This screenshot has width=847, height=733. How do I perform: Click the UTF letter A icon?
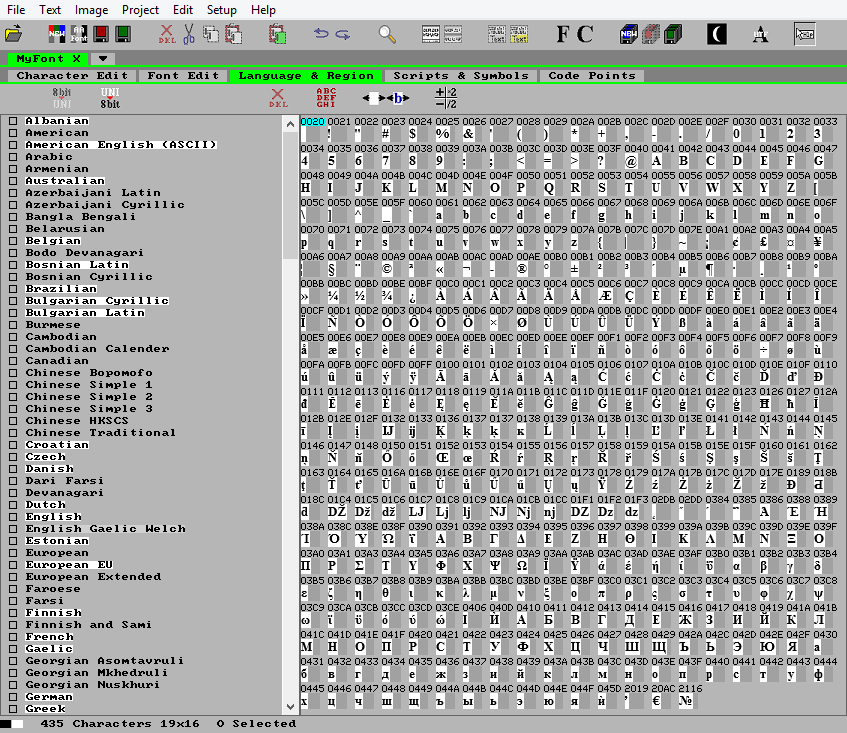[x=761, y=34]
